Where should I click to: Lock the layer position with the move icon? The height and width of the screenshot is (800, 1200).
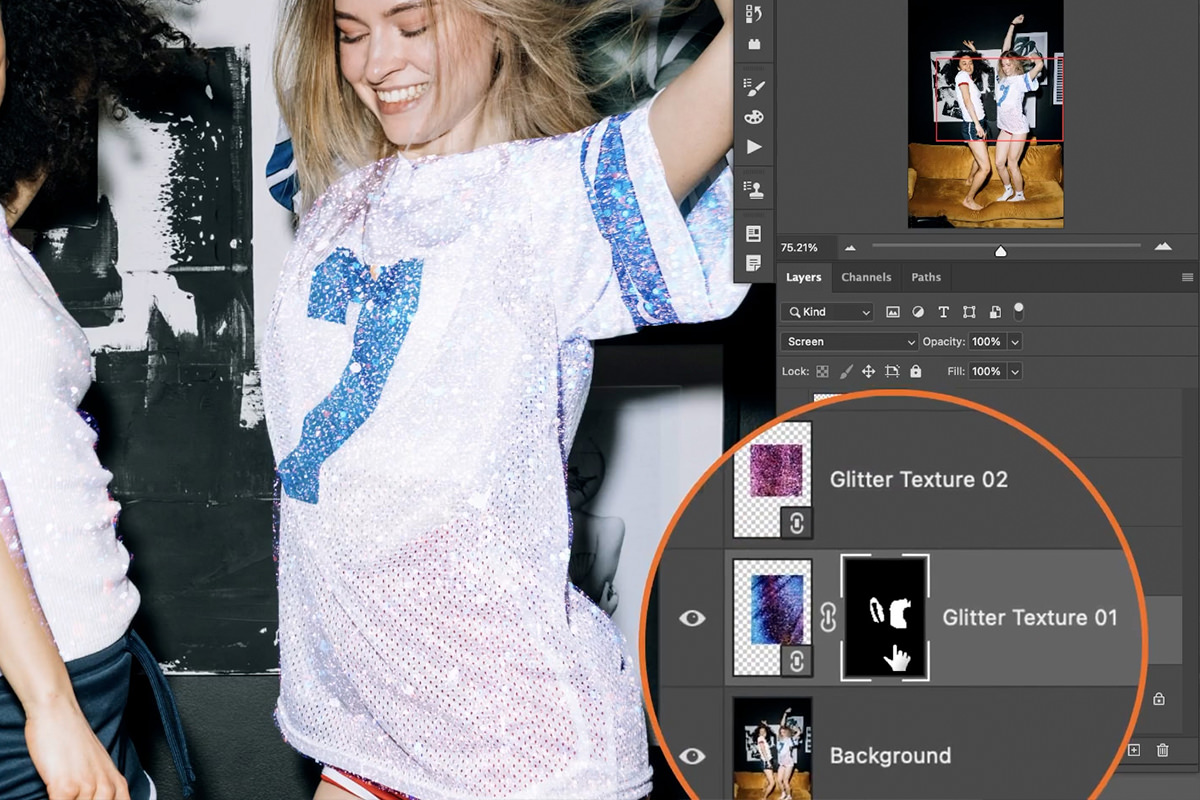coord(868,371)
